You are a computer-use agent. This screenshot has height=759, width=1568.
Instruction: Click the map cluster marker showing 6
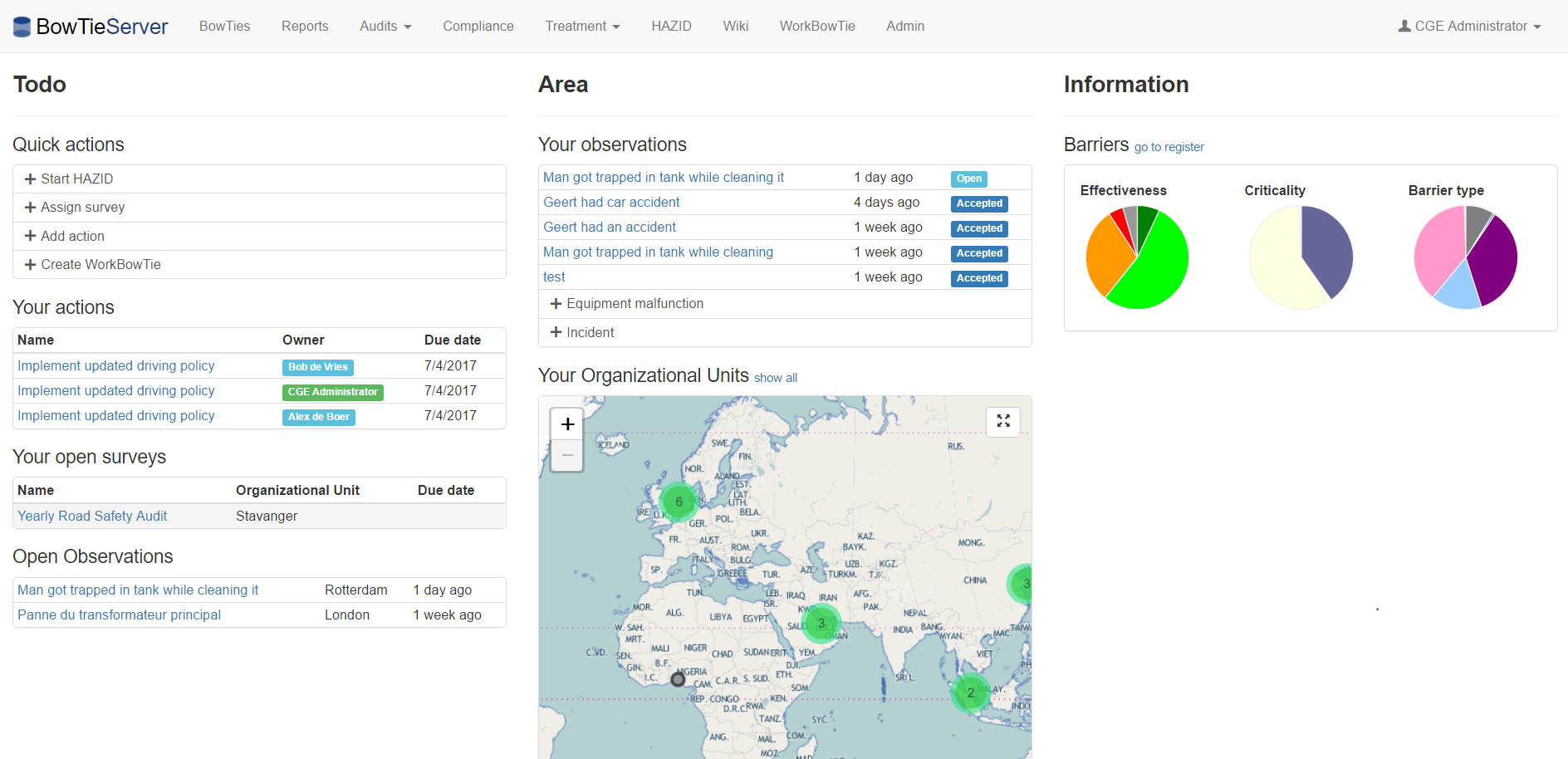point(679,502)
